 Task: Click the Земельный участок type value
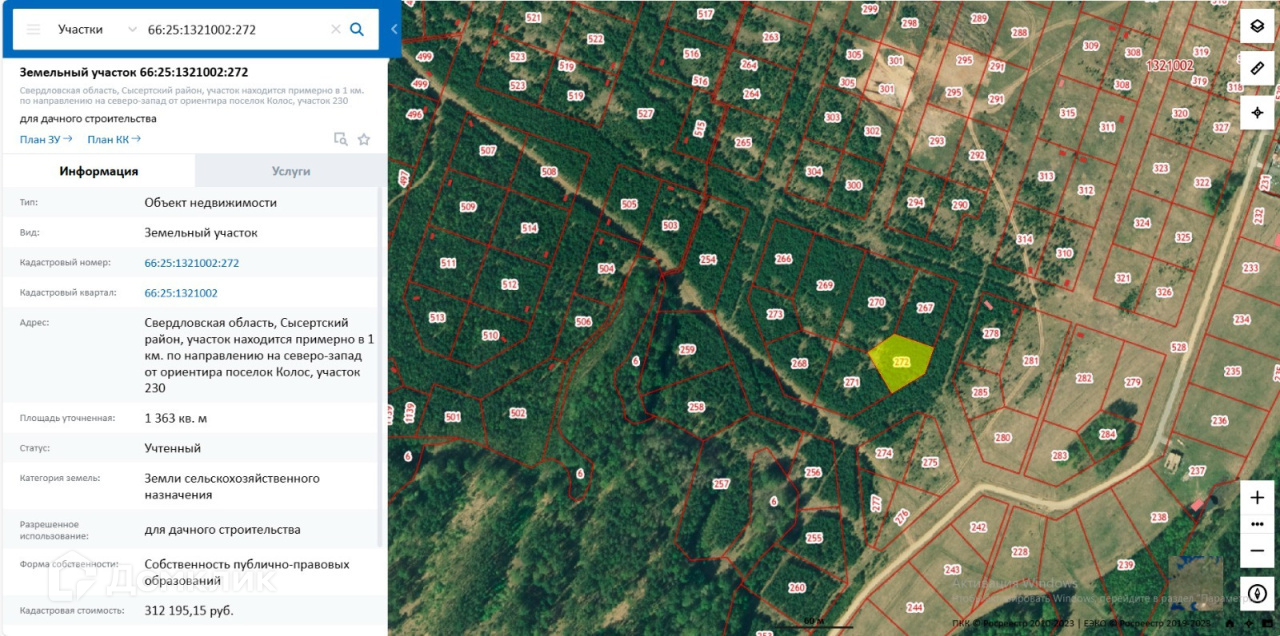[x=201, y=233]
